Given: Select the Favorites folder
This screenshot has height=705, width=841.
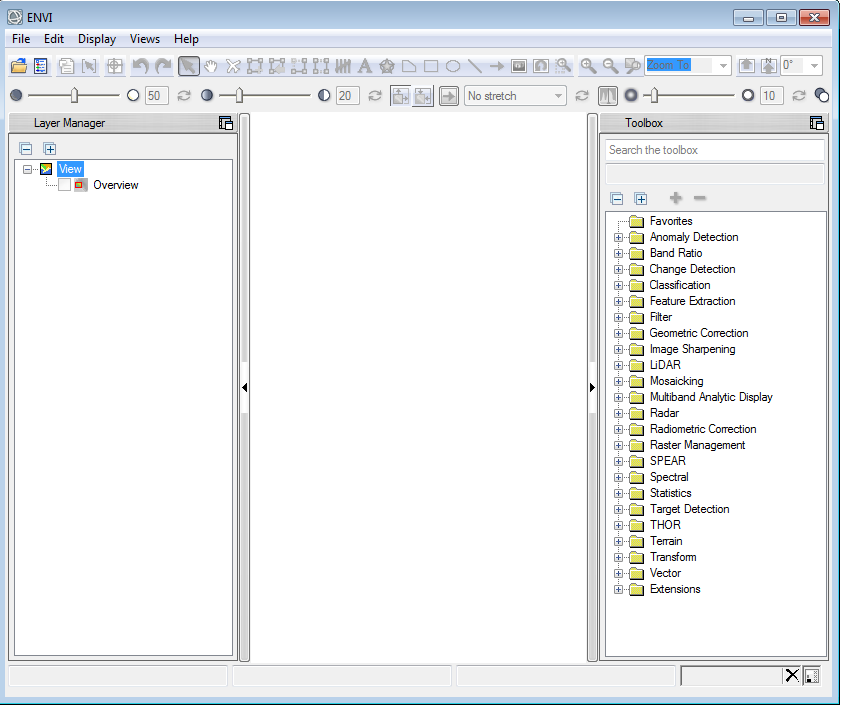Looking at the screenshot, I should (670, 221).
